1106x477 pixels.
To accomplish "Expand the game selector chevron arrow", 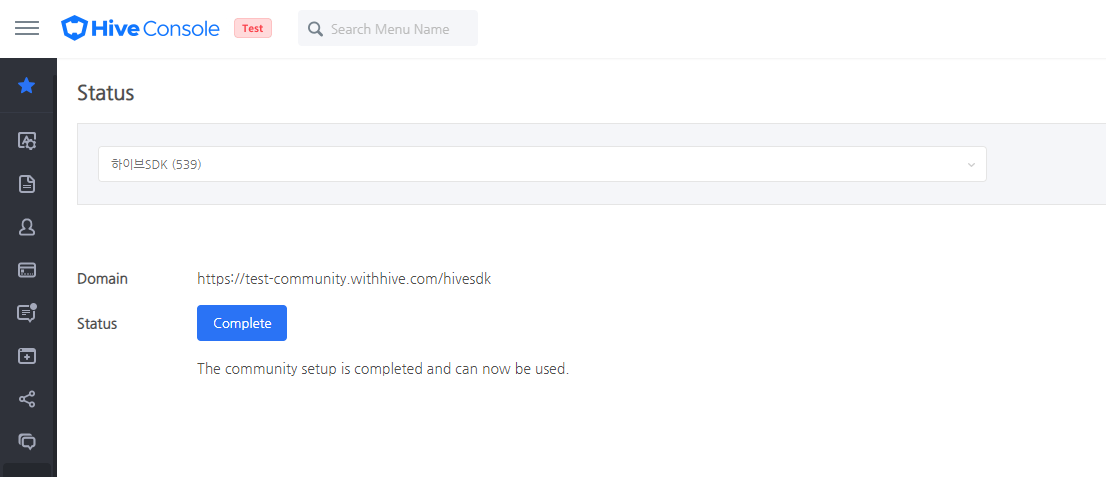I will (971, 165).
